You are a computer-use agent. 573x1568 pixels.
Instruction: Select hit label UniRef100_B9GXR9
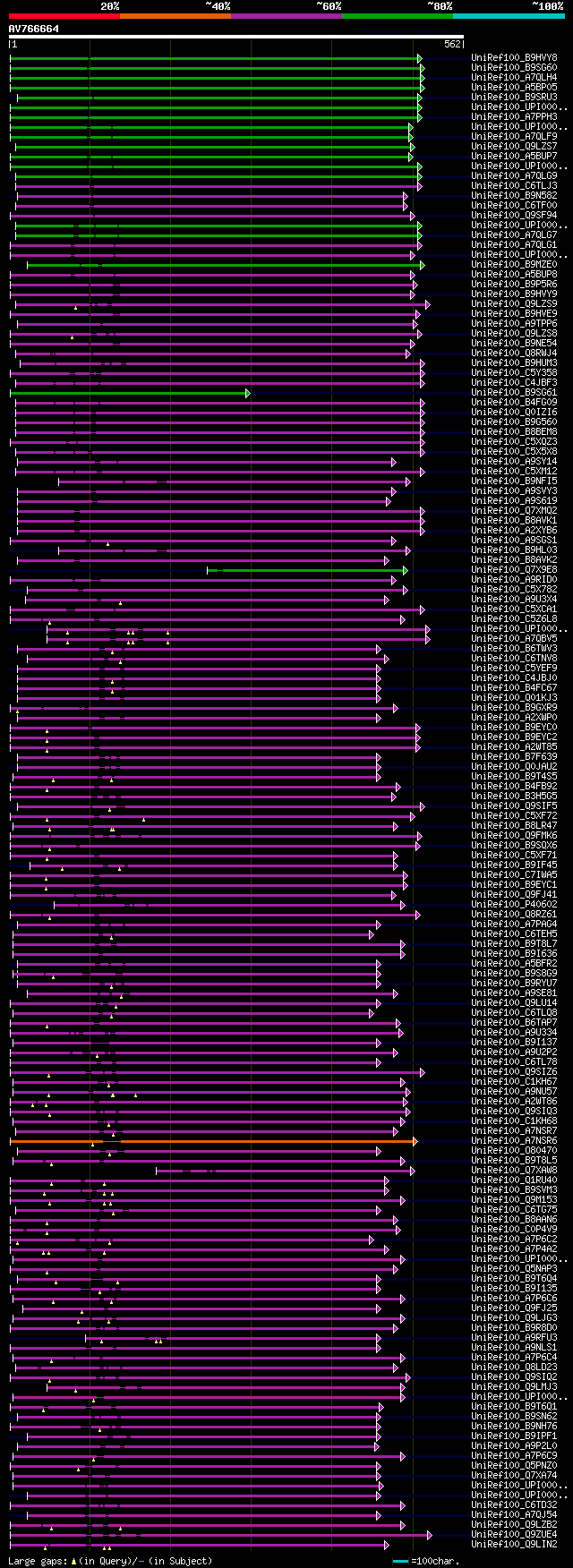pos(514,707)
